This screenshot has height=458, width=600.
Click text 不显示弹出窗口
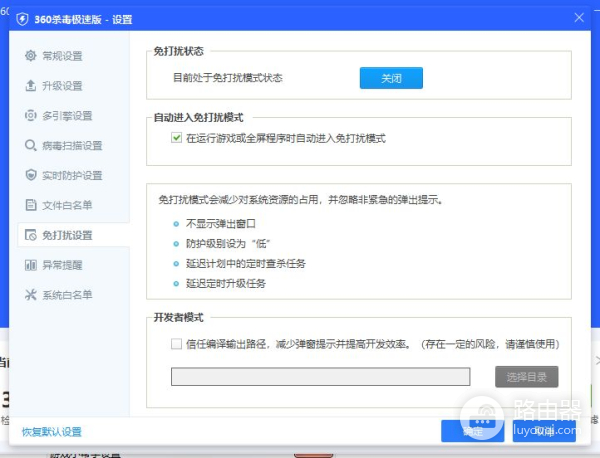221,223
